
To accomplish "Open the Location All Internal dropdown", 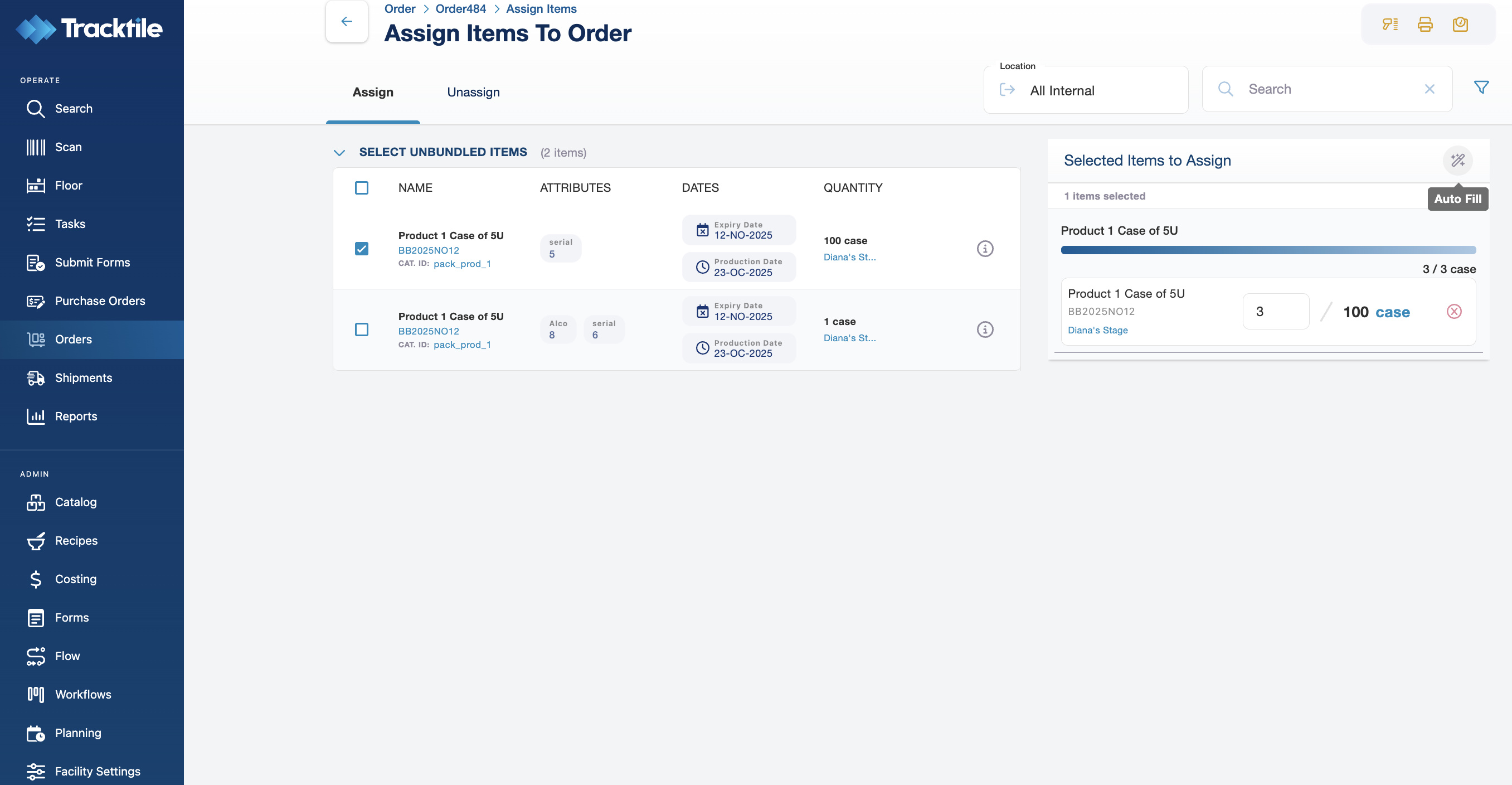I will point(1085,90).
